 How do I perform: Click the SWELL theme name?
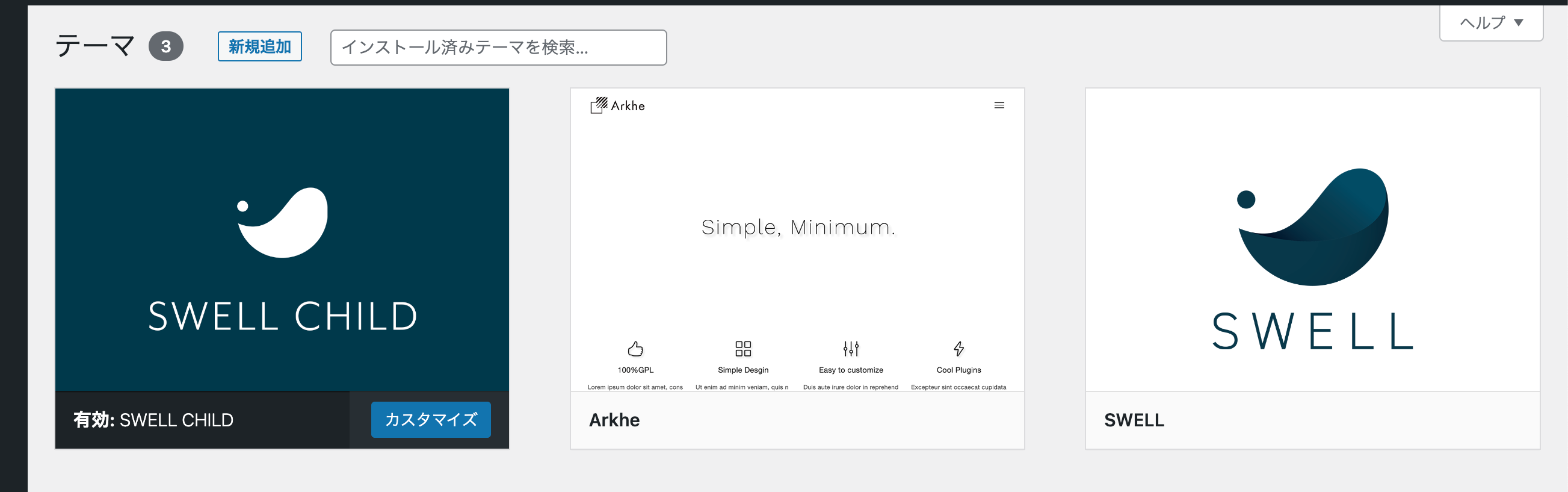pyautogui.click(x=1134, y=420)
